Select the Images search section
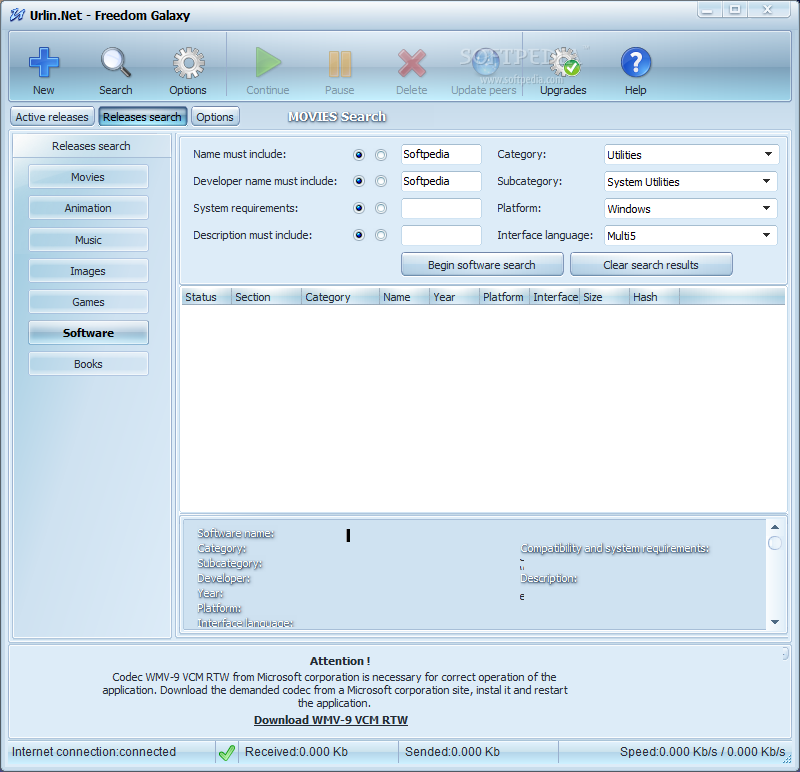800x772 pixels. pos(88,271)
